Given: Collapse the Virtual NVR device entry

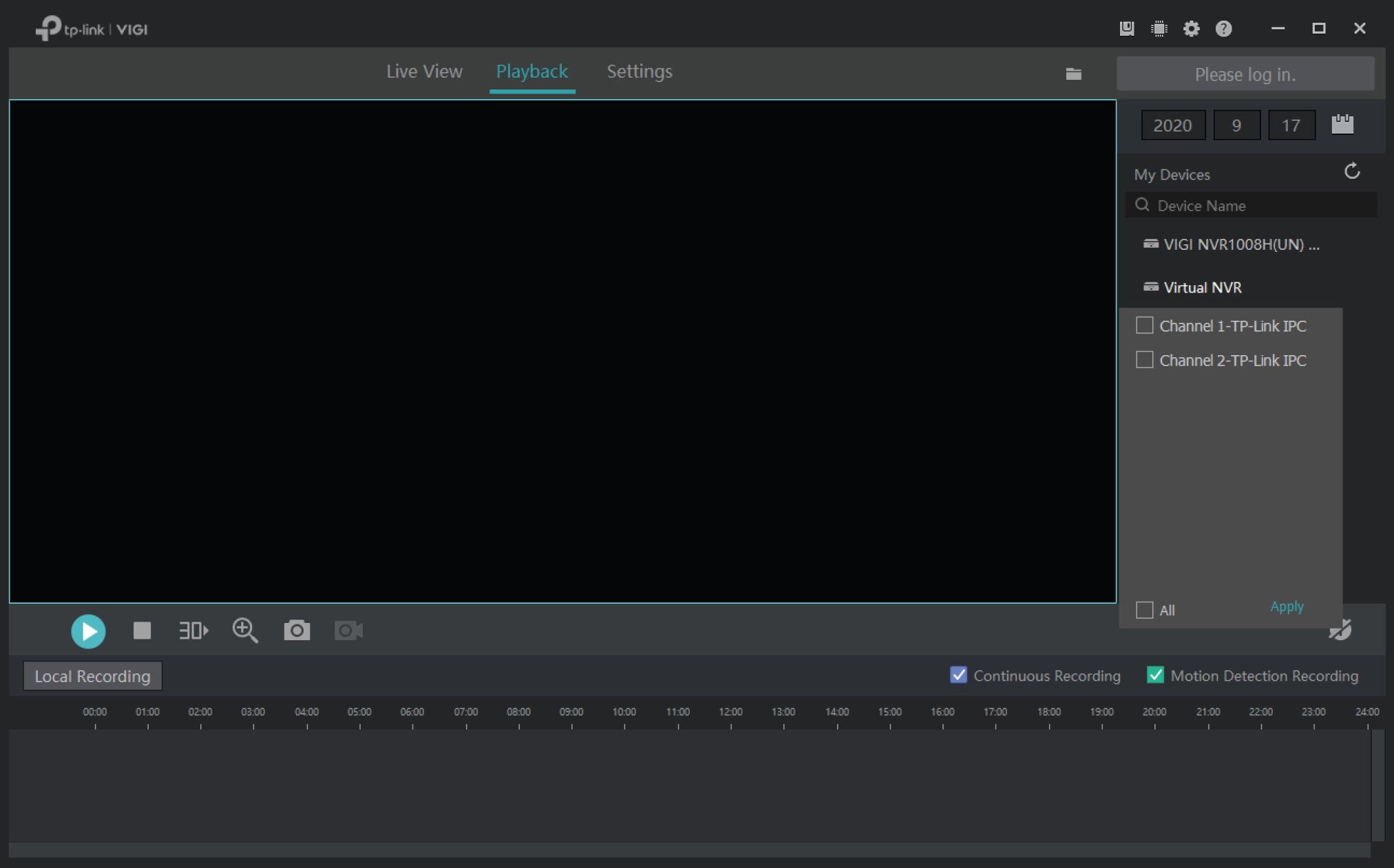Looking at the screenshot, I should click(x=1202, y=288).
